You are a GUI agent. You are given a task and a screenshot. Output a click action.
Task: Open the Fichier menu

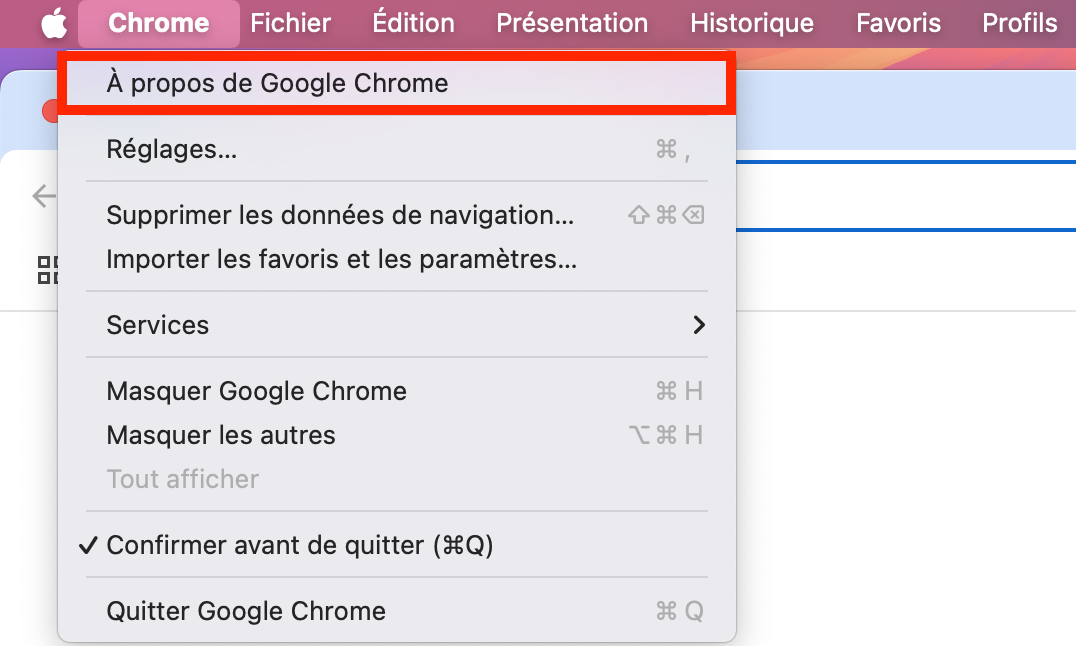tap(290, 23)
